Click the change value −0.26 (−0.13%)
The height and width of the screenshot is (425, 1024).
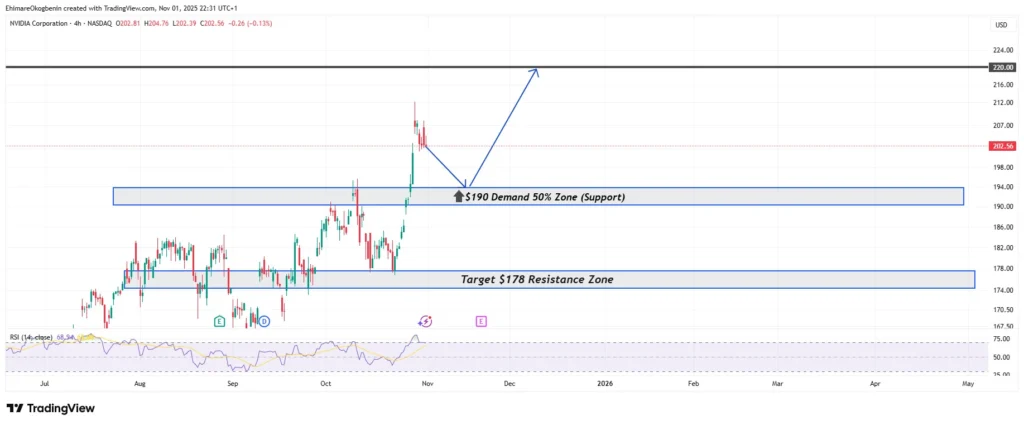(x=251, y=24)
